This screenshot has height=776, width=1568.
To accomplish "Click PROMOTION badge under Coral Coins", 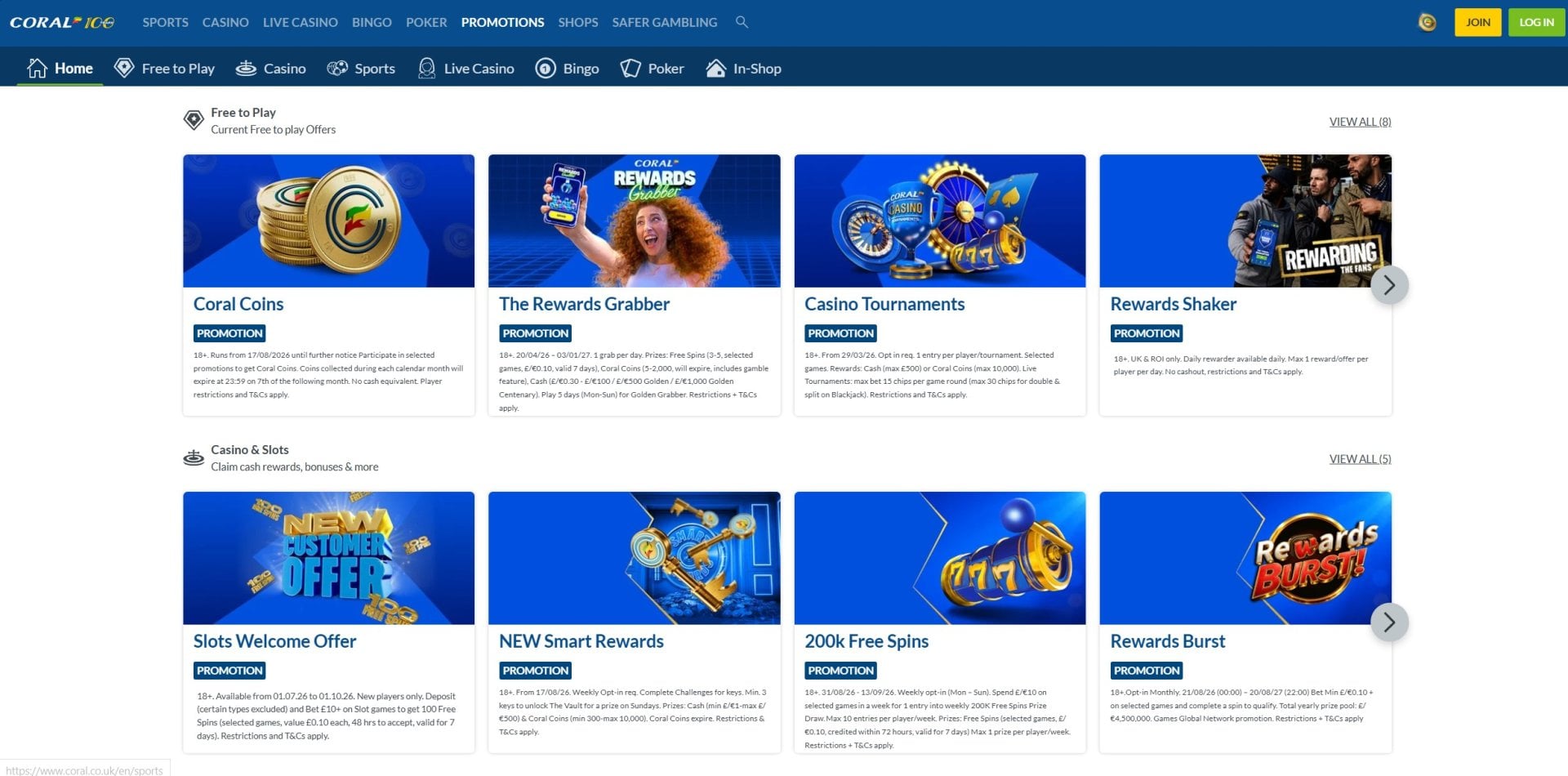I will tap(229, 333).
